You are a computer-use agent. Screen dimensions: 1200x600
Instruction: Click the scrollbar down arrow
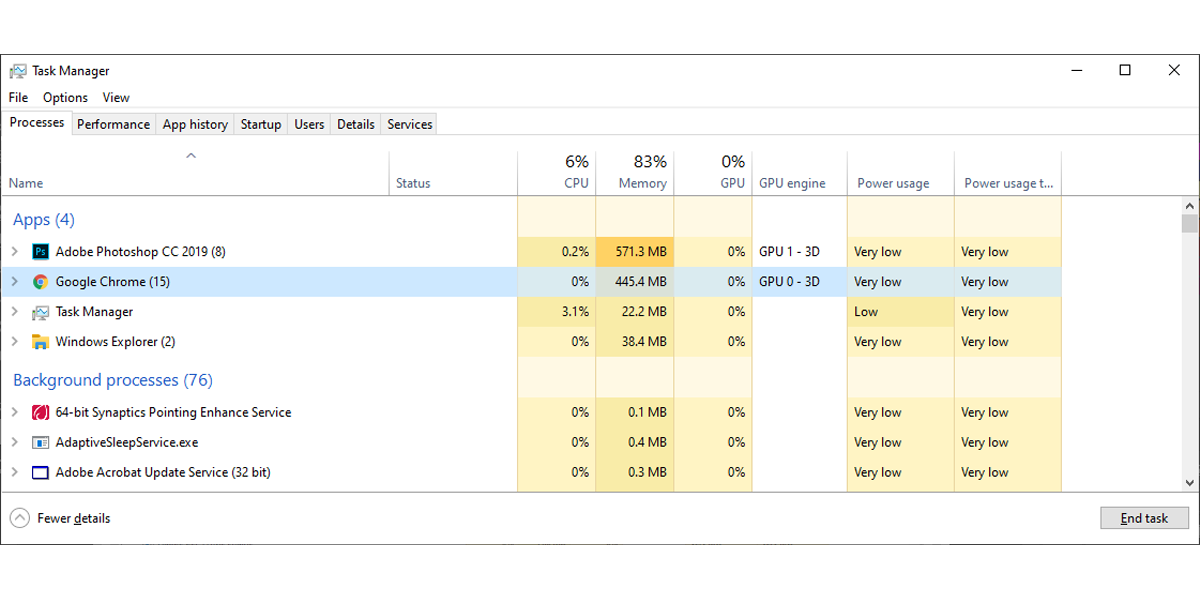pos(1189,482)
